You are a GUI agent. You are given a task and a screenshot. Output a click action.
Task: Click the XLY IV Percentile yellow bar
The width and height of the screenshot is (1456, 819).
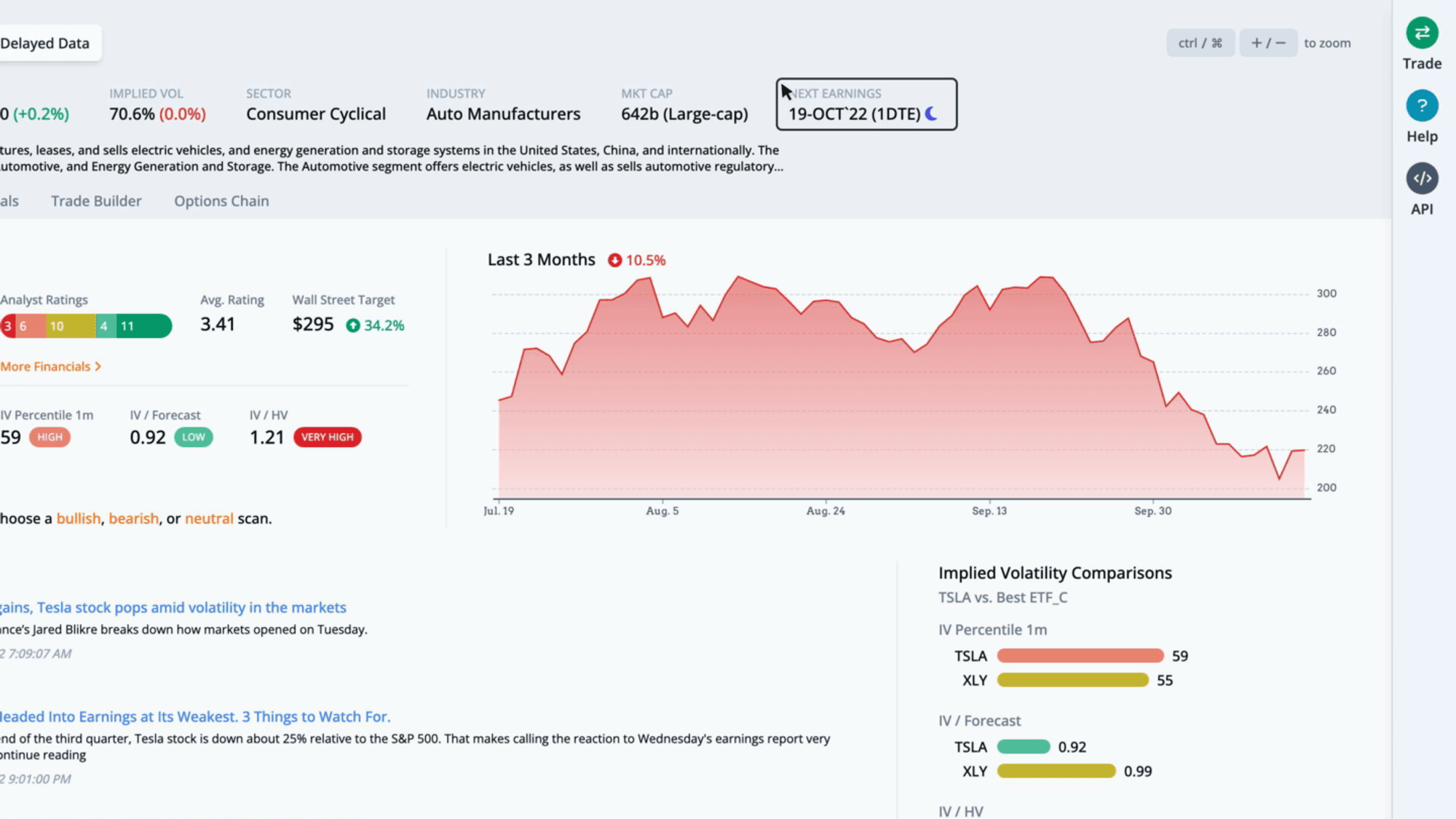1072,680
